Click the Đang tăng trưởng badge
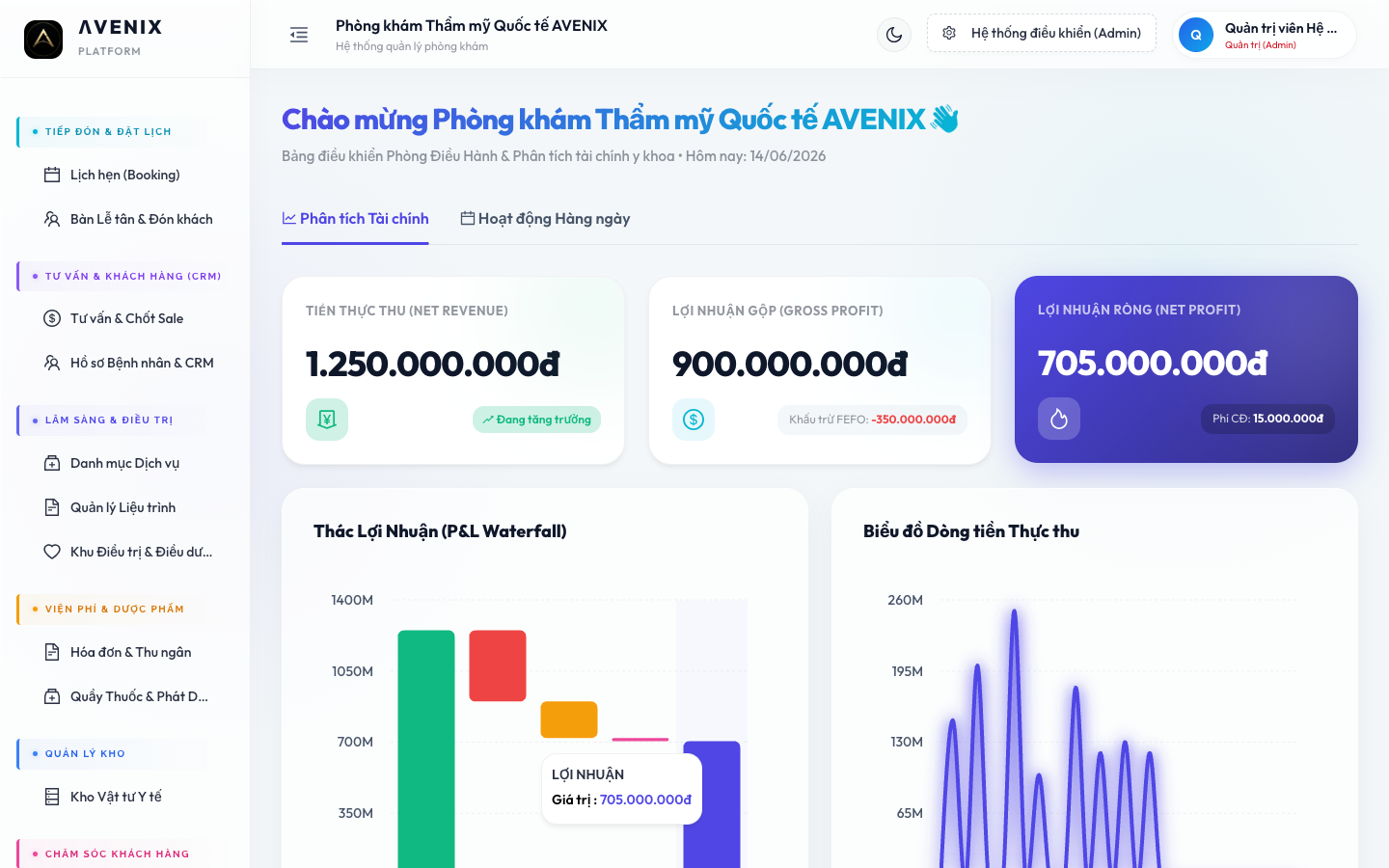 coord(536,420)
